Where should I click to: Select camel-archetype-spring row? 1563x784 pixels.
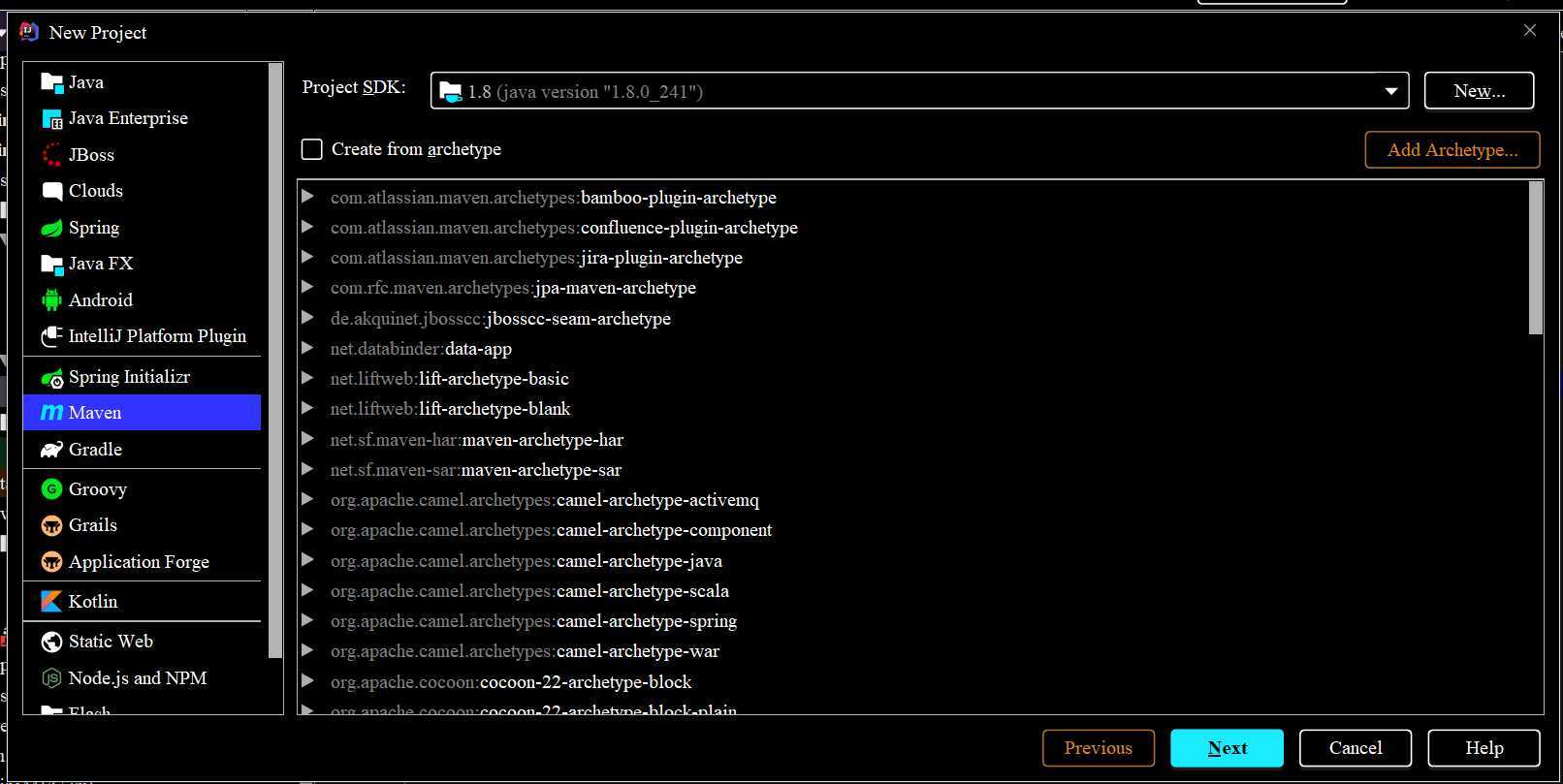point(912,620)
